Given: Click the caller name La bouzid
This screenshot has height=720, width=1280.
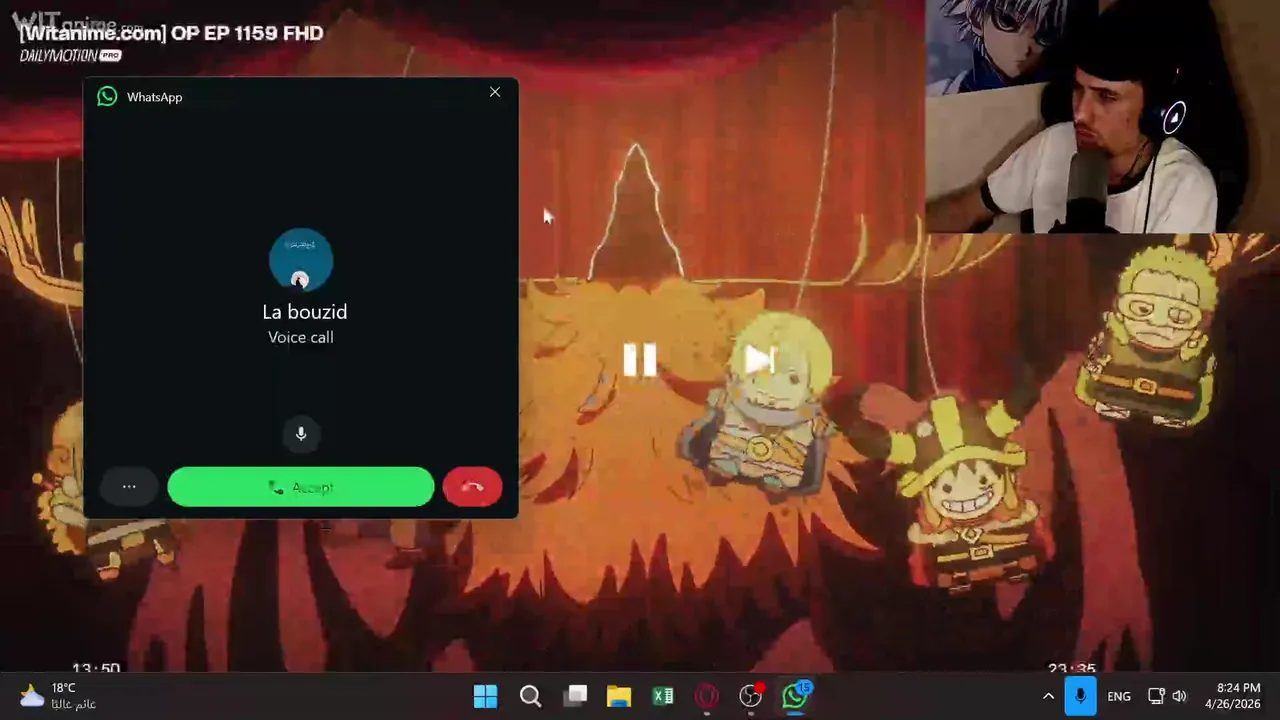Looking at the screenshot, I should tap(305, 312).
